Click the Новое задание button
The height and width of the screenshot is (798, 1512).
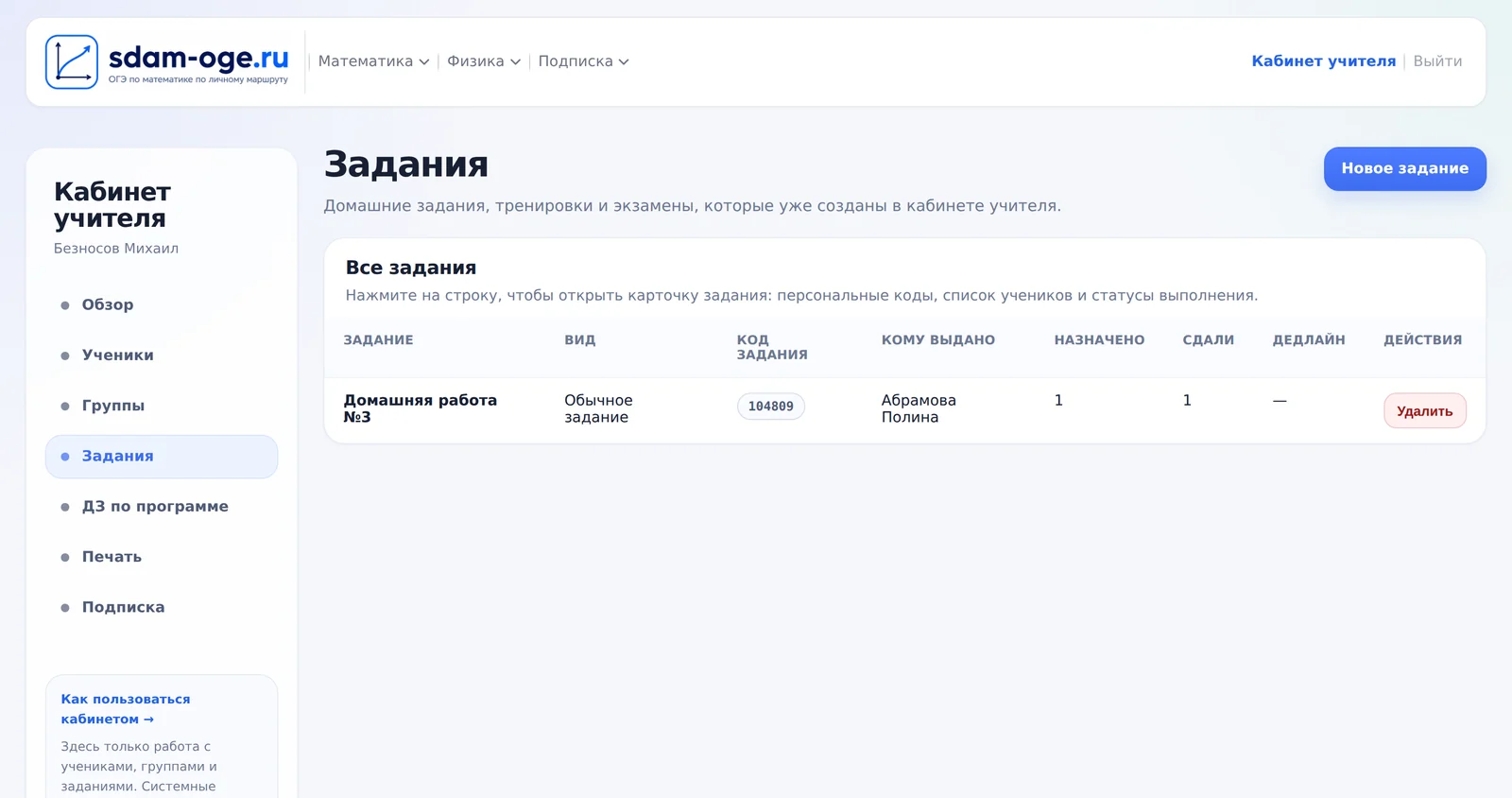point(1404,168)
